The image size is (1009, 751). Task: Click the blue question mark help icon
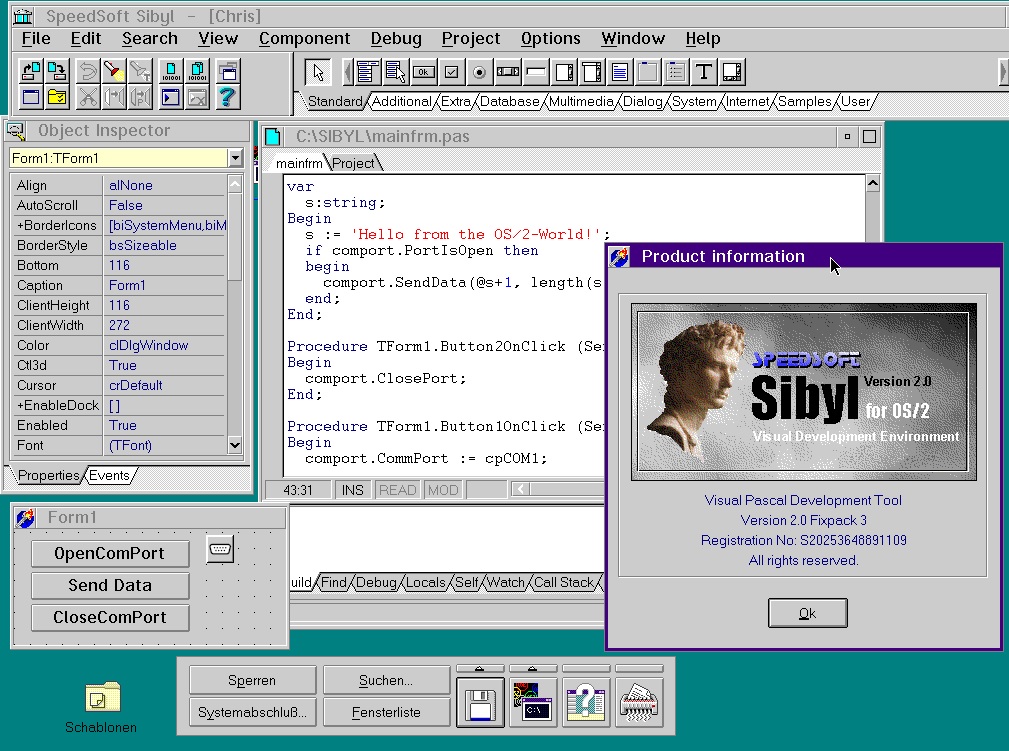coord(228,97)
